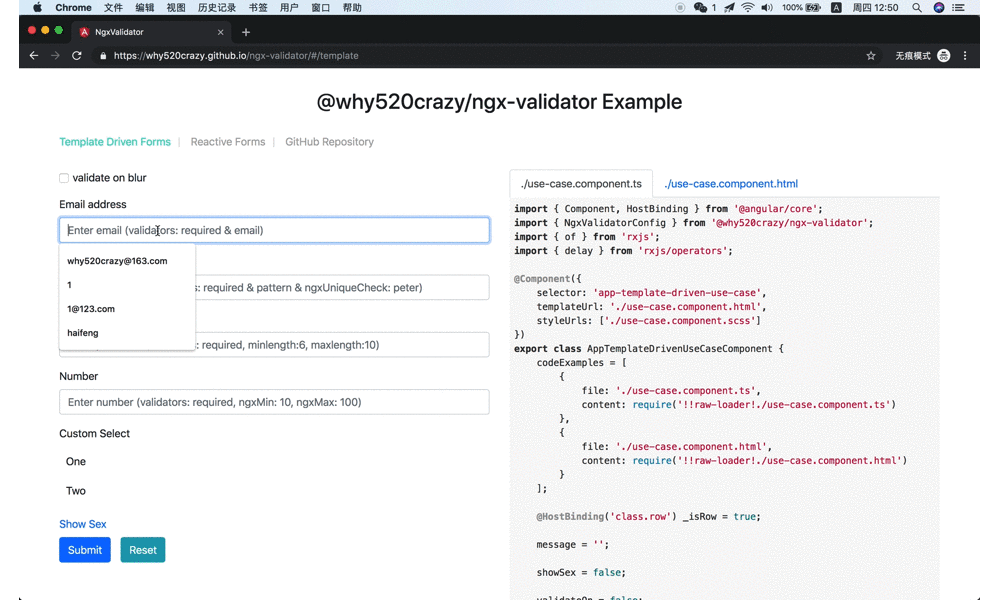Click the lock site info icon

pos(103,55)
